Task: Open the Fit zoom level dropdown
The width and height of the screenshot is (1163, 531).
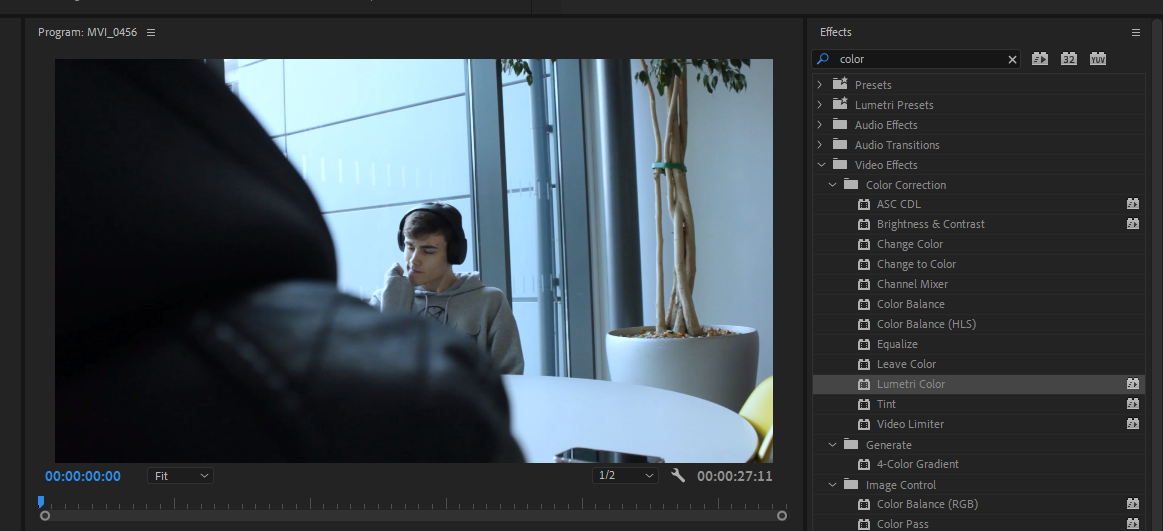Action: [x=181, y=476]
